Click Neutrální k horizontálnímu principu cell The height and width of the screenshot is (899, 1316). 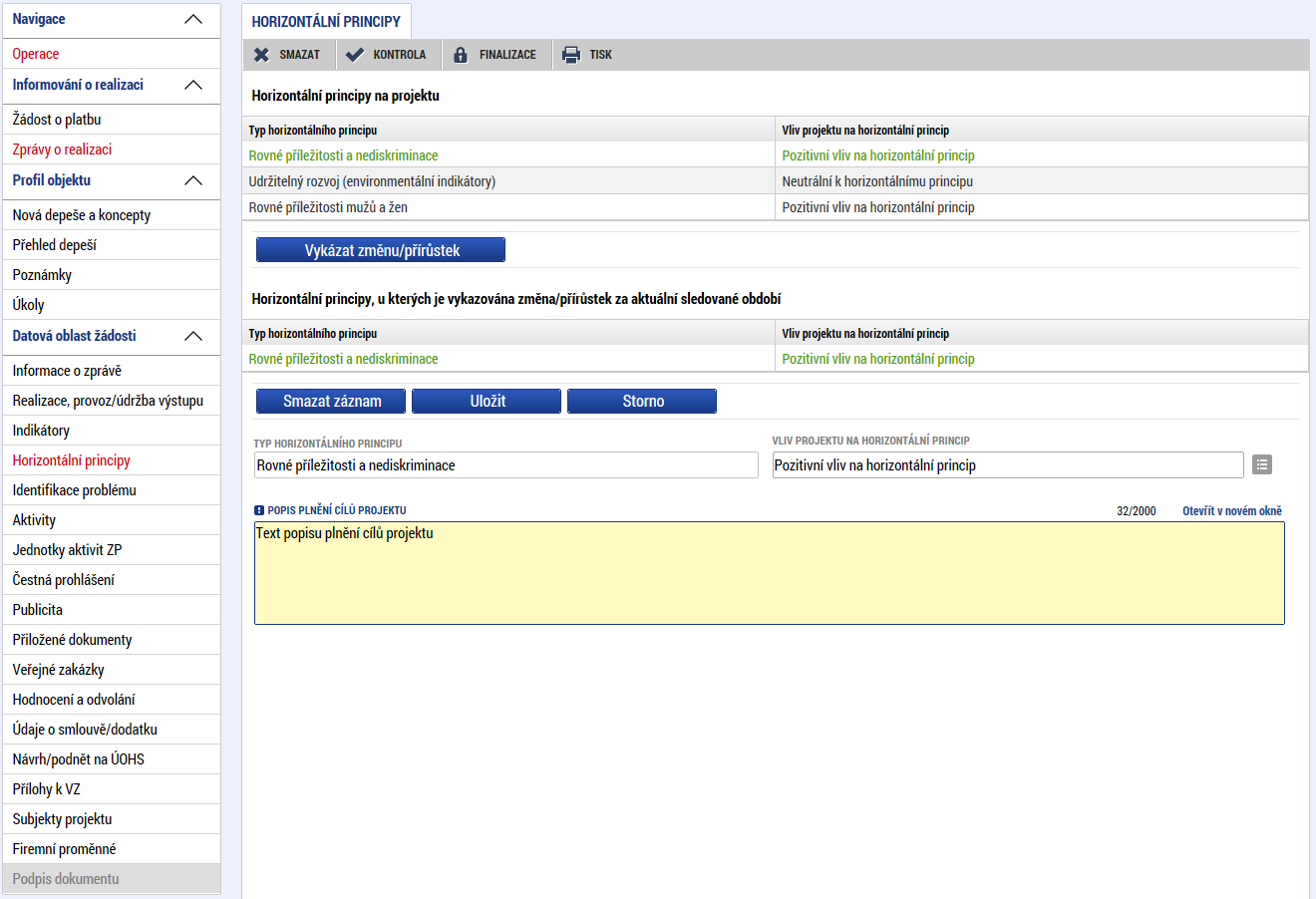tap(1041, 181)
